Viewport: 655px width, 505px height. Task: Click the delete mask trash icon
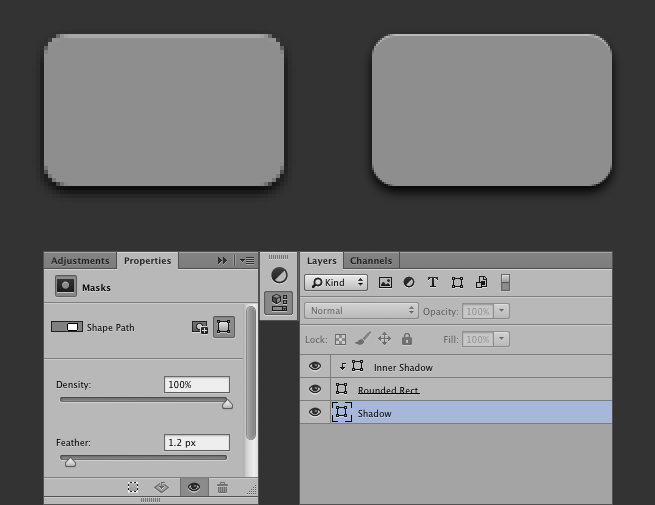tap(222, 487)
